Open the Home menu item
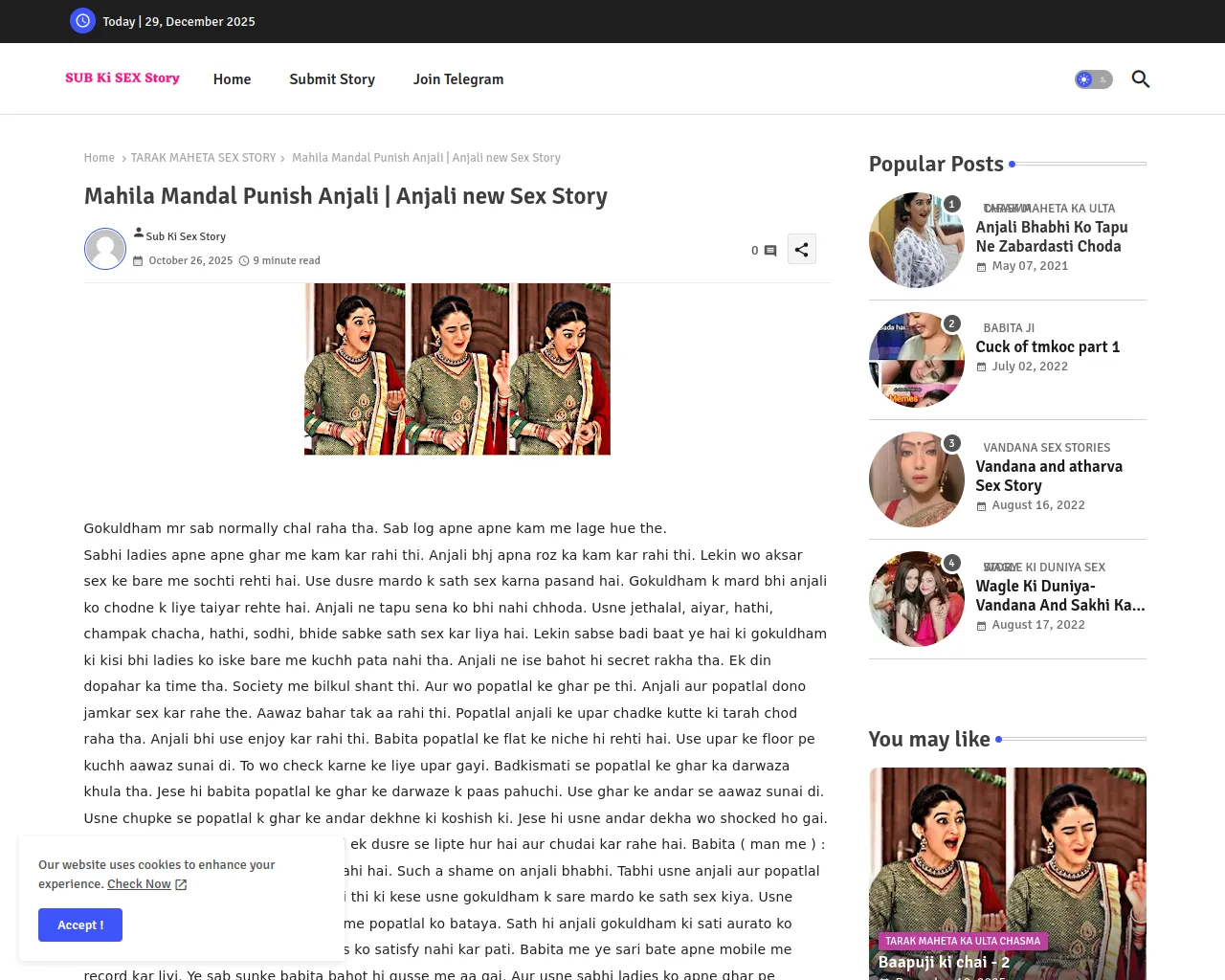 coord(233,79)
